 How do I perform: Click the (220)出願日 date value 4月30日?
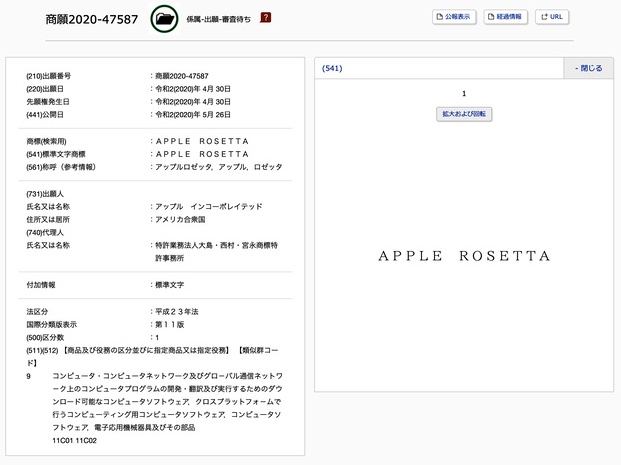pyautogui.click(x=193, y=89)
